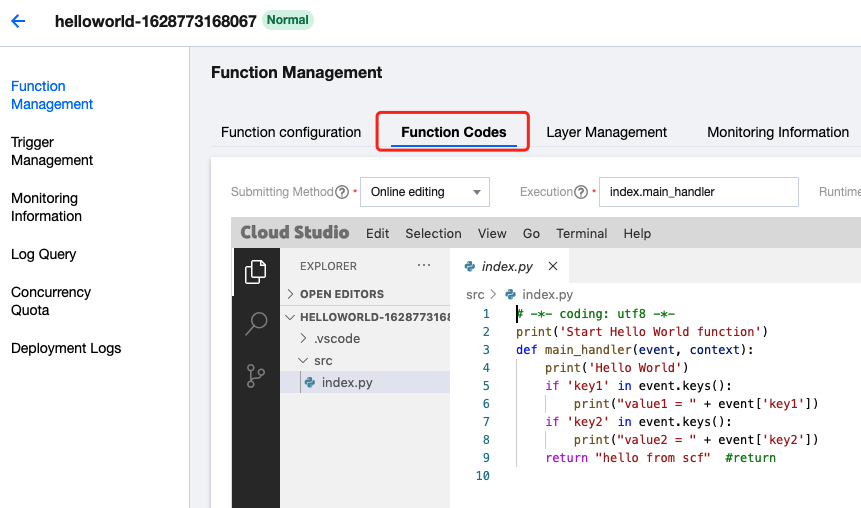This screenshot has height=508, width=861.
Task: Click the EXPLORER panel title
Action: [328, 266]
